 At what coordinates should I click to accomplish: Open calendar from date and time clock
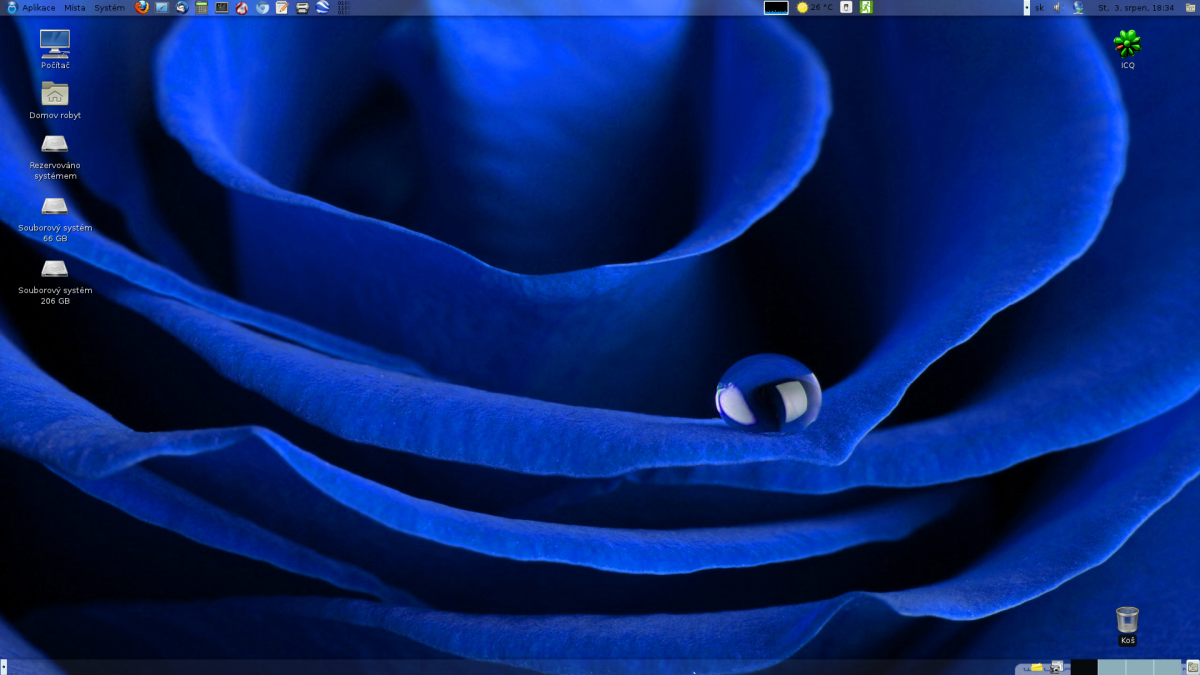(1136, 7)
